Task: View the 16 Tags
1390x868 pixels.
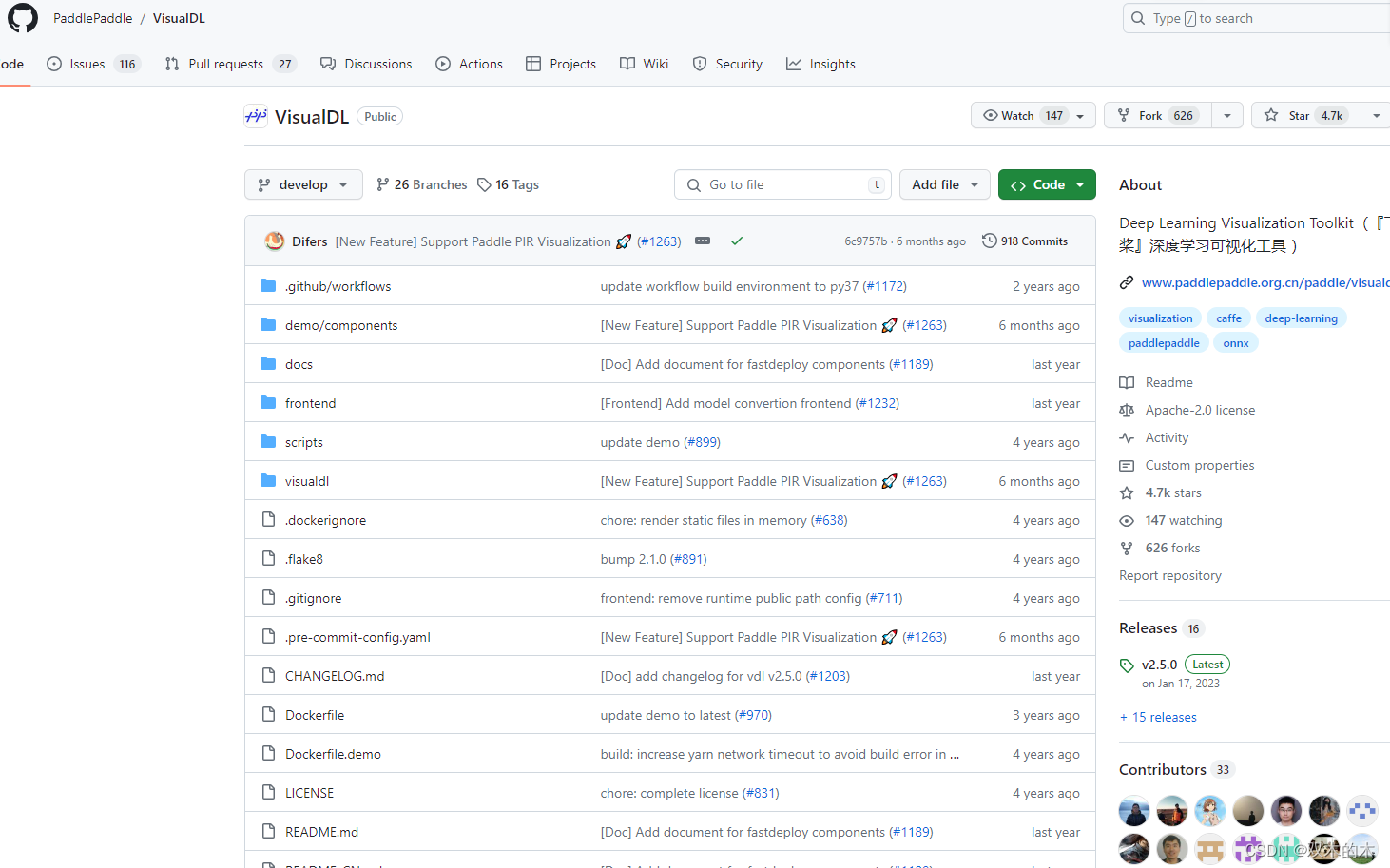Action: click(x=508, y=184)
